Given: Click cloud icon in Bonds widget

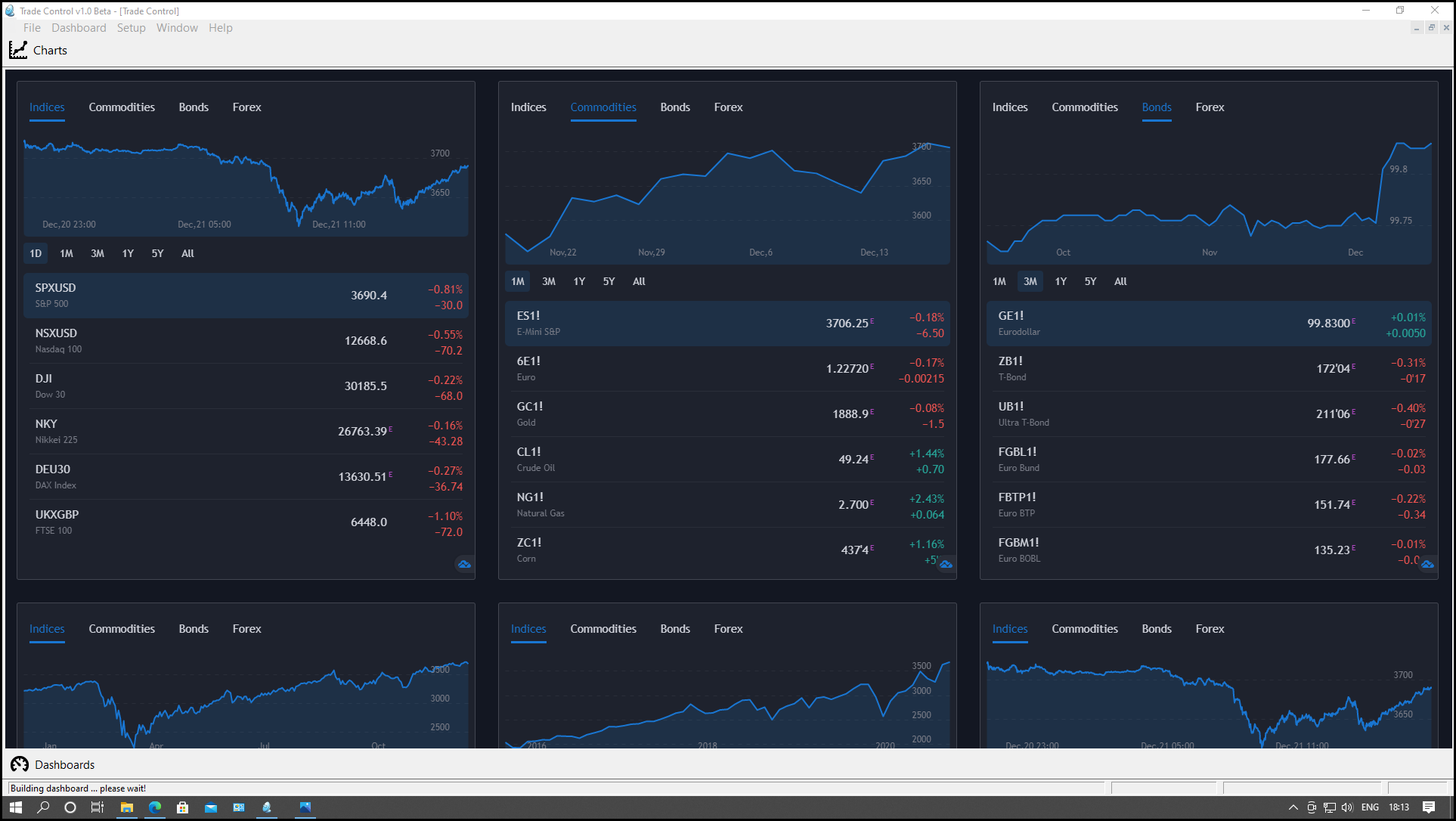Looking at the screenshot, I should pyautogui.click(x=1427, y=564).
